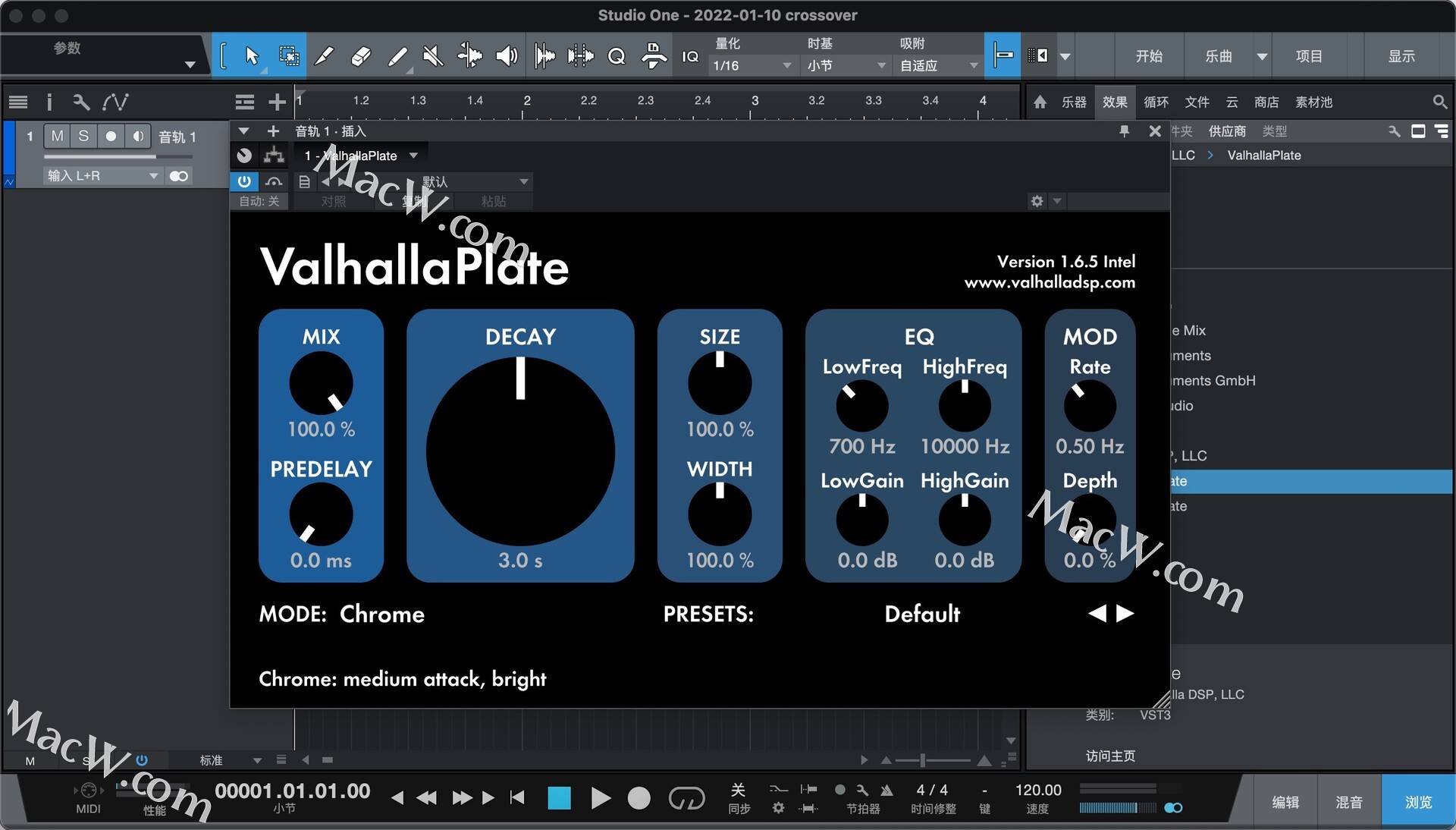Screen dimensions: 1456x830
Task: Click the Chrome mode selector
Action: [381, 614]
